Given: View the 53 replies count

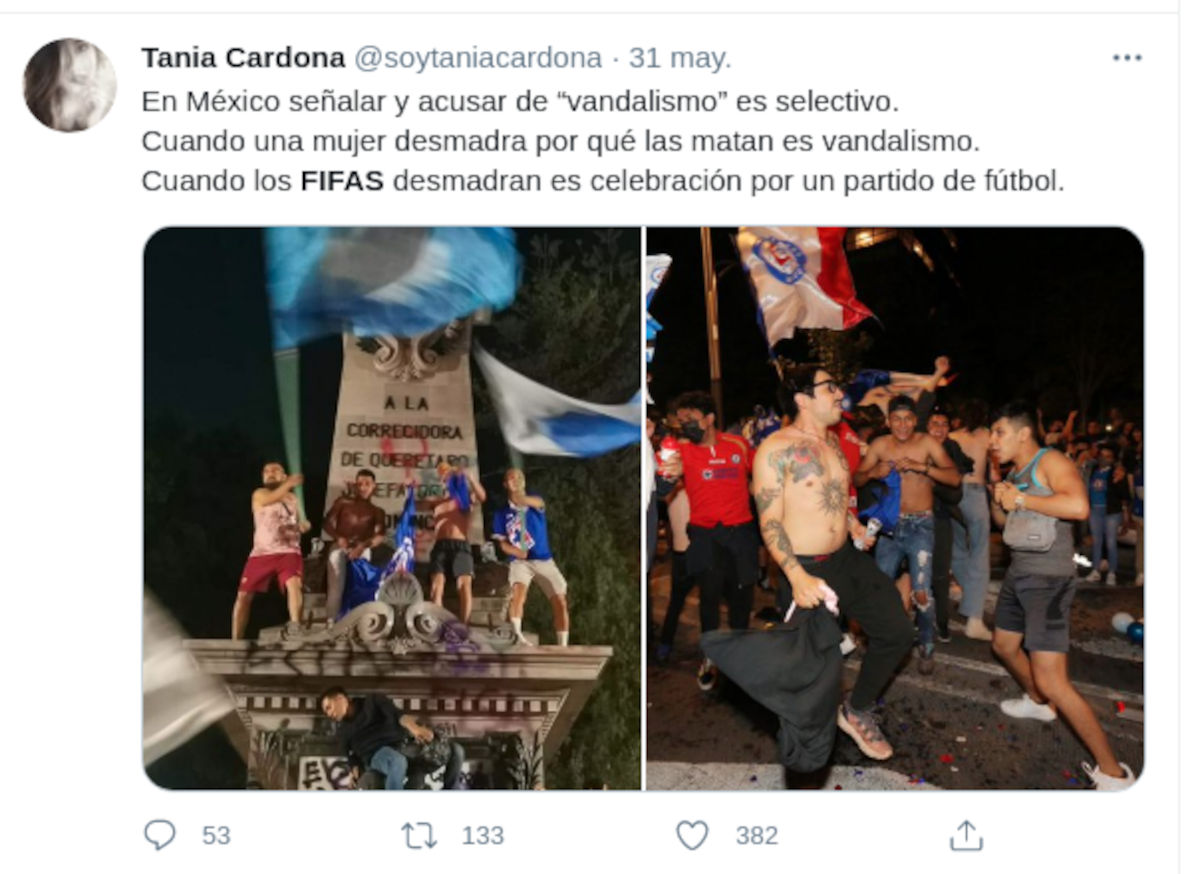Looking at the screenshot, I should (x=216, y=835).
